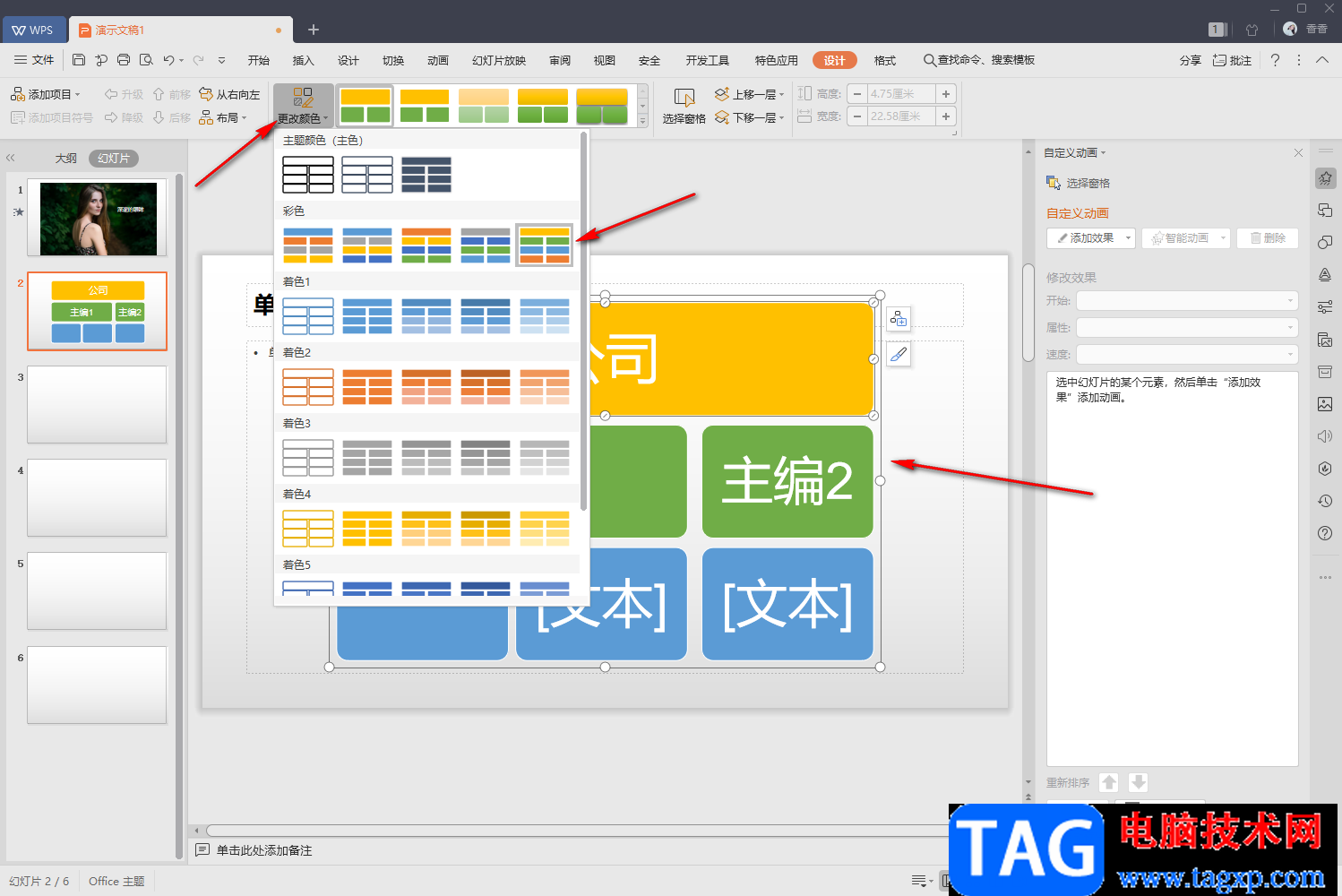This screenshot has height=896, width=1342.
Task: Click the add shape icon beside SmartArt
Action: tap(899, 319)
